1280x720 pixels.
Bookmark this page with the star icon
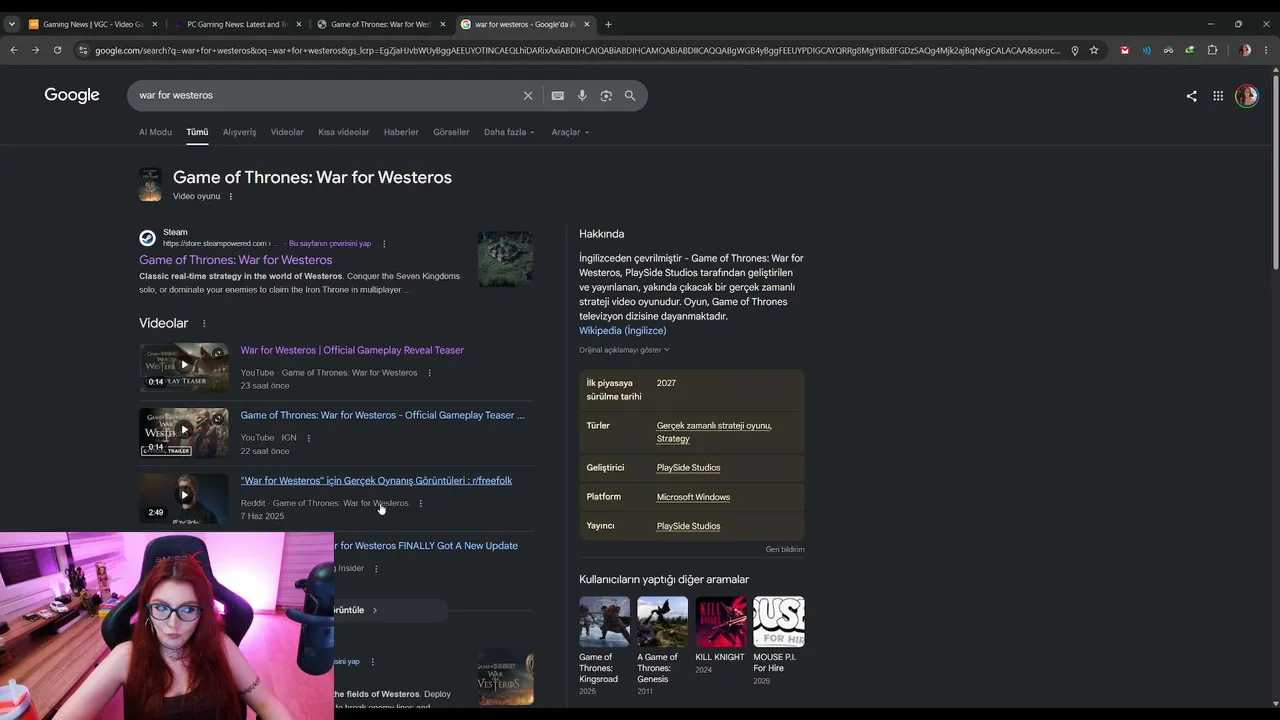pyautogui.click(x=1094, y=50)
